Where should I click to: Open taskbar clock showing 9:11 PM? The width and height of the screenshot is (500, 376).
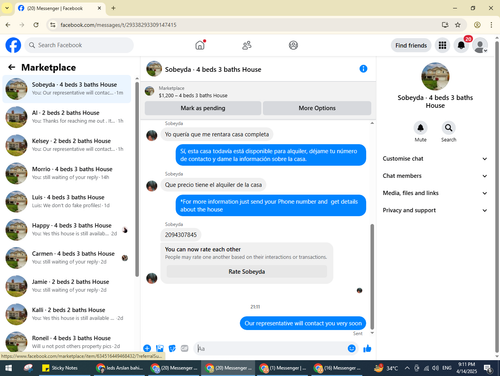tap(466, 368)
